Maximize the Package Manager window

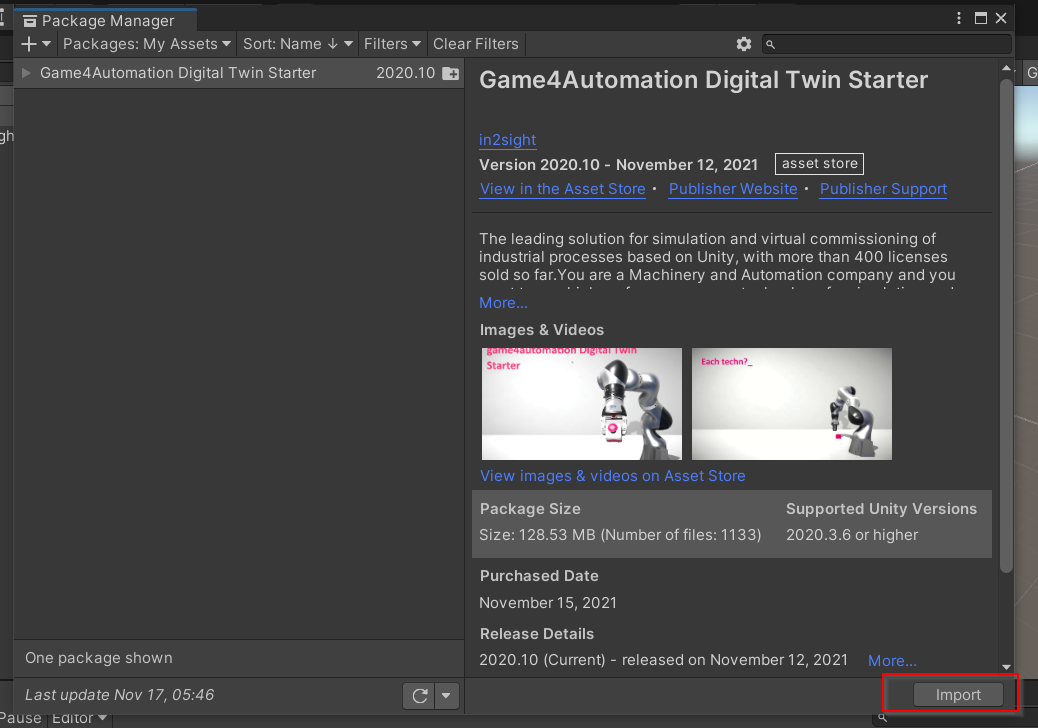(x=981, y=19)
